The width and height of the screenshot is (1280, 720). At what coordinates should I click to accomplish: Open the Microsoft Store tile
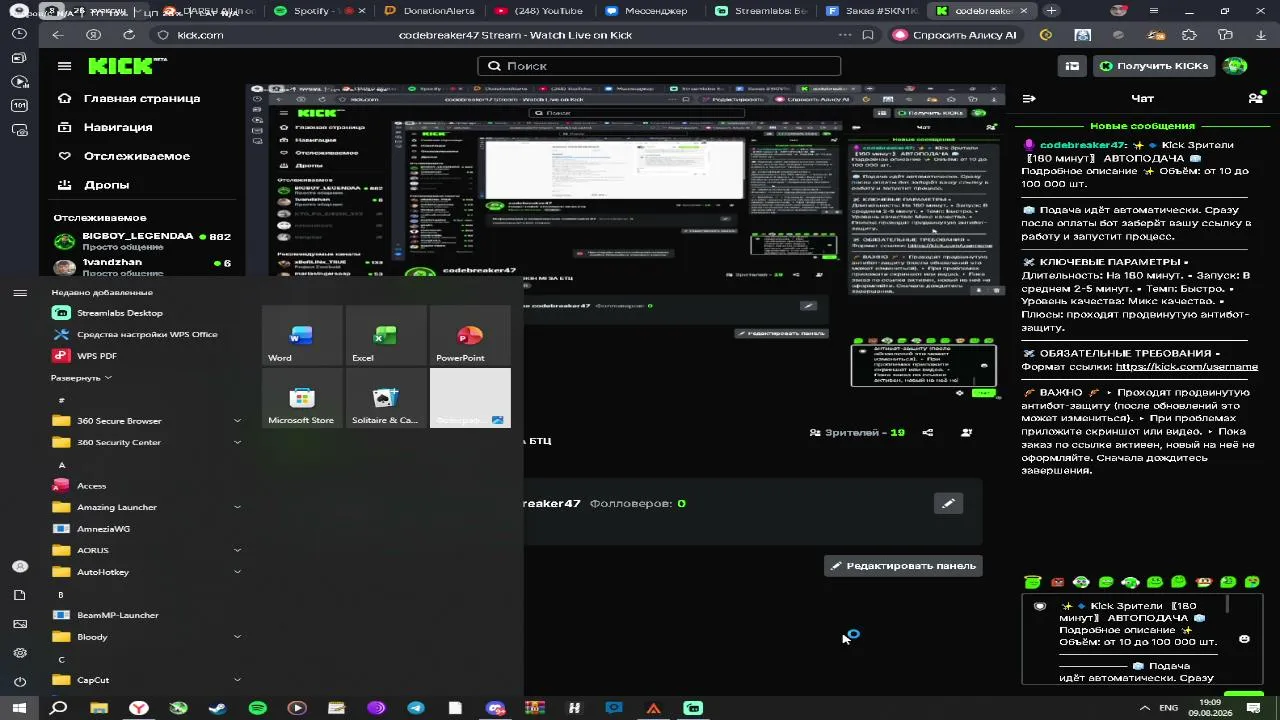[301, 398]
